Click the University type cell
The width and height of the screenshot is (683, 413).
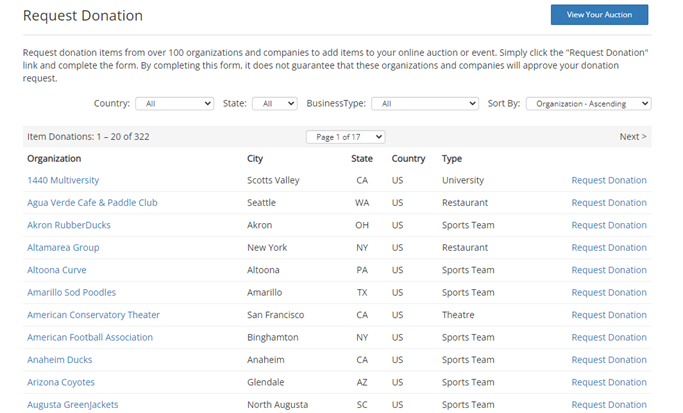[x=463, y=180]
